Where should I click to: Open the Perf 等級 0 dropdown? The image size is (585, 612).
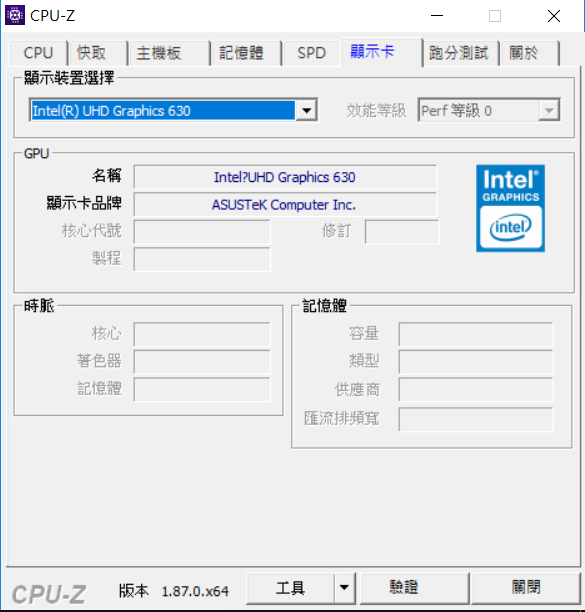click(x=489, y=111)
